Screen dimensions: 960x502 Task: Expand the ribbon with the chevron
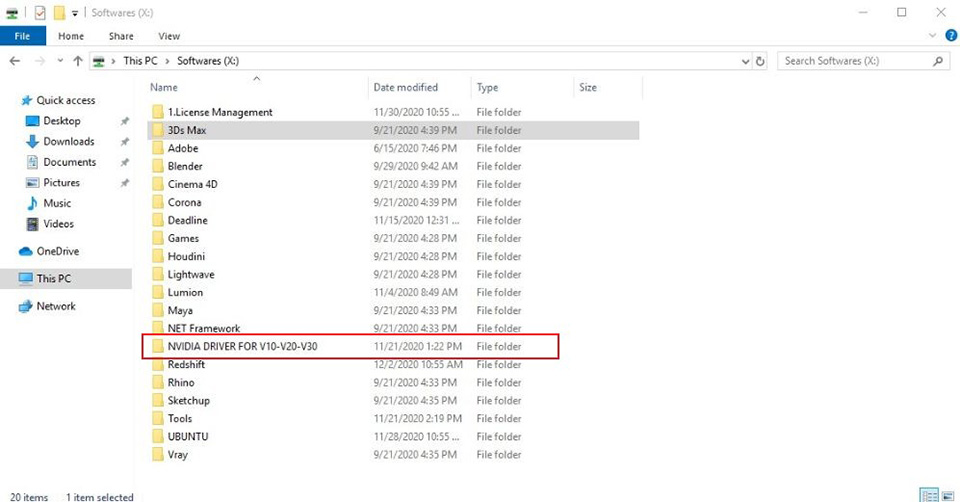[x=932, y=36]
